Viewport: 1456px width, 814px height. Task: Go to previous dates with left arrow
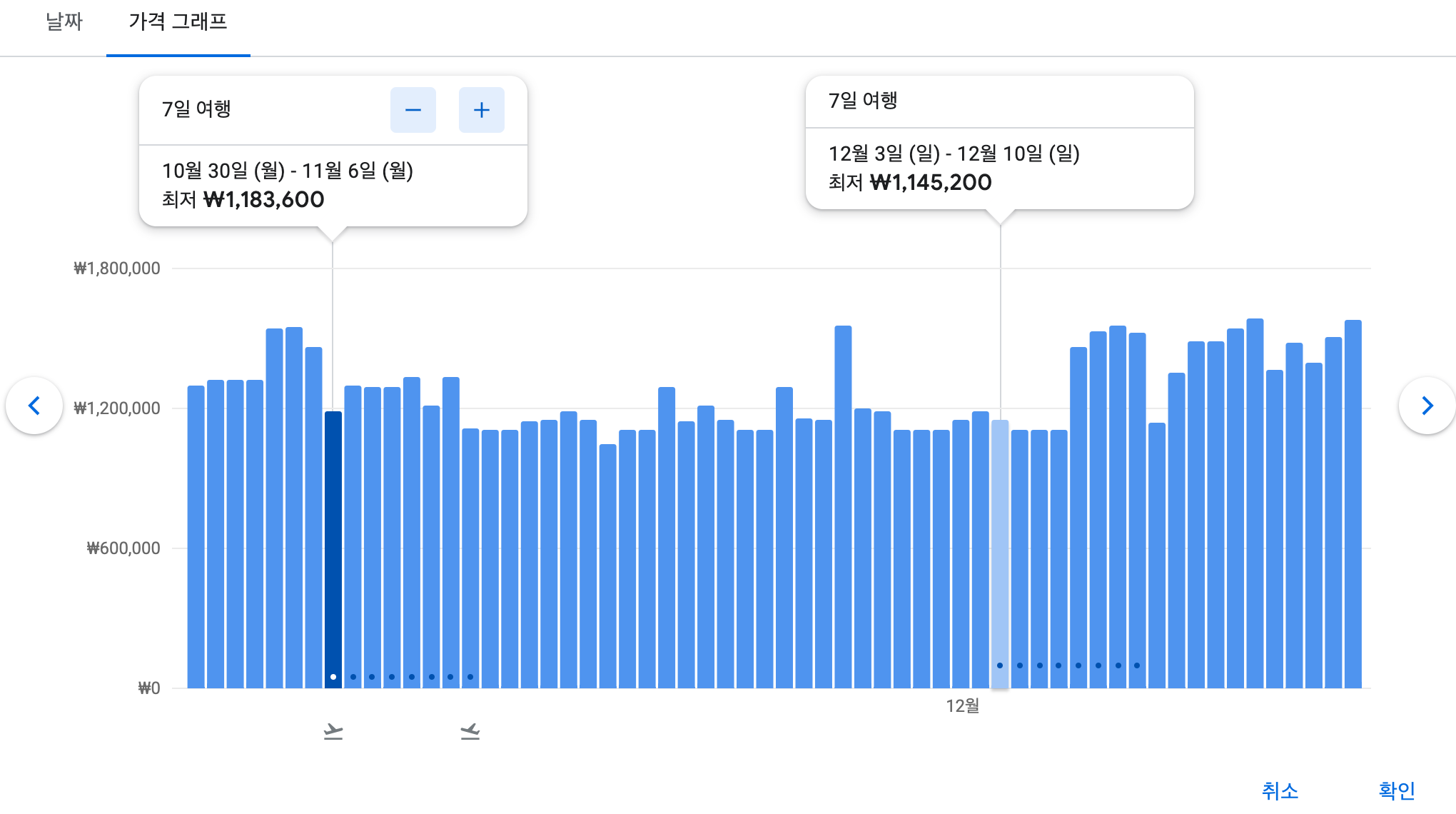pyautogui.click(x=34, y=406)
